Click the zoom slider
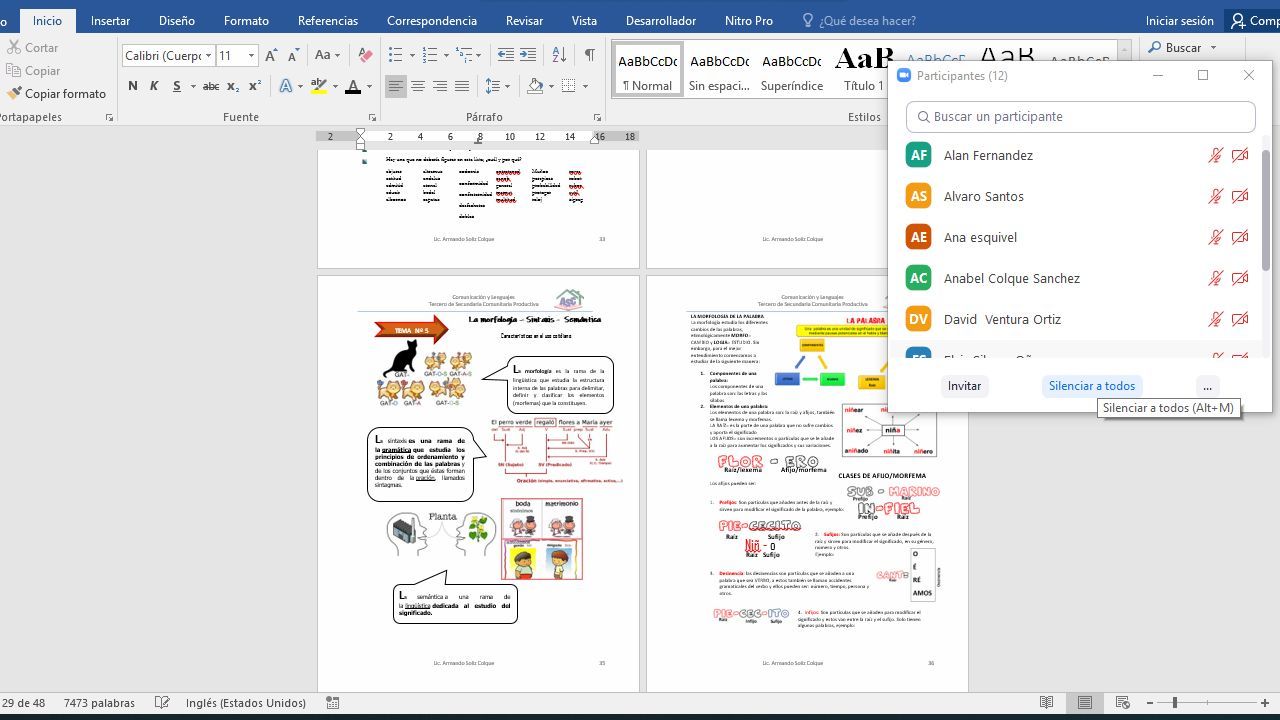The image size is (1280, 720). (x=1208, y=703)
